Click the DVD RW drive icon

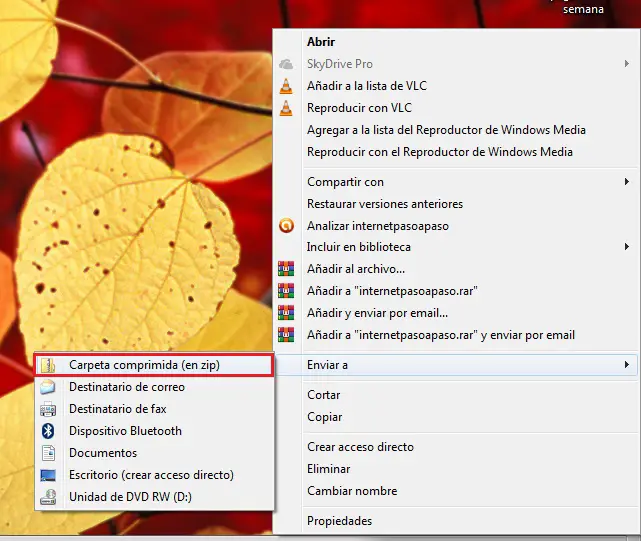click(48, 497)
